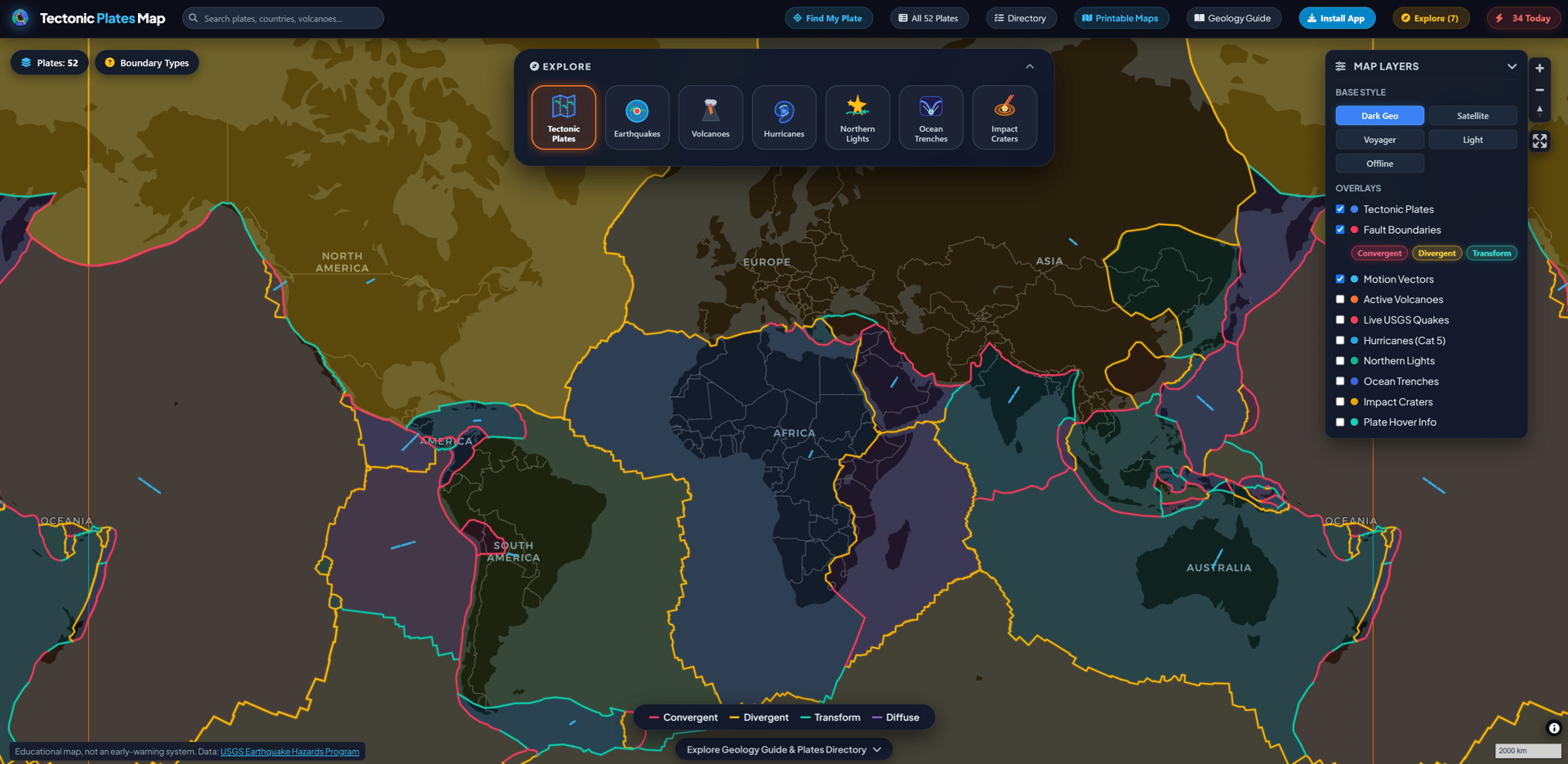Click the ASIA label on the map
Image resolution: width=1568 pixels, height=764 pixels.
[1049, 261]
